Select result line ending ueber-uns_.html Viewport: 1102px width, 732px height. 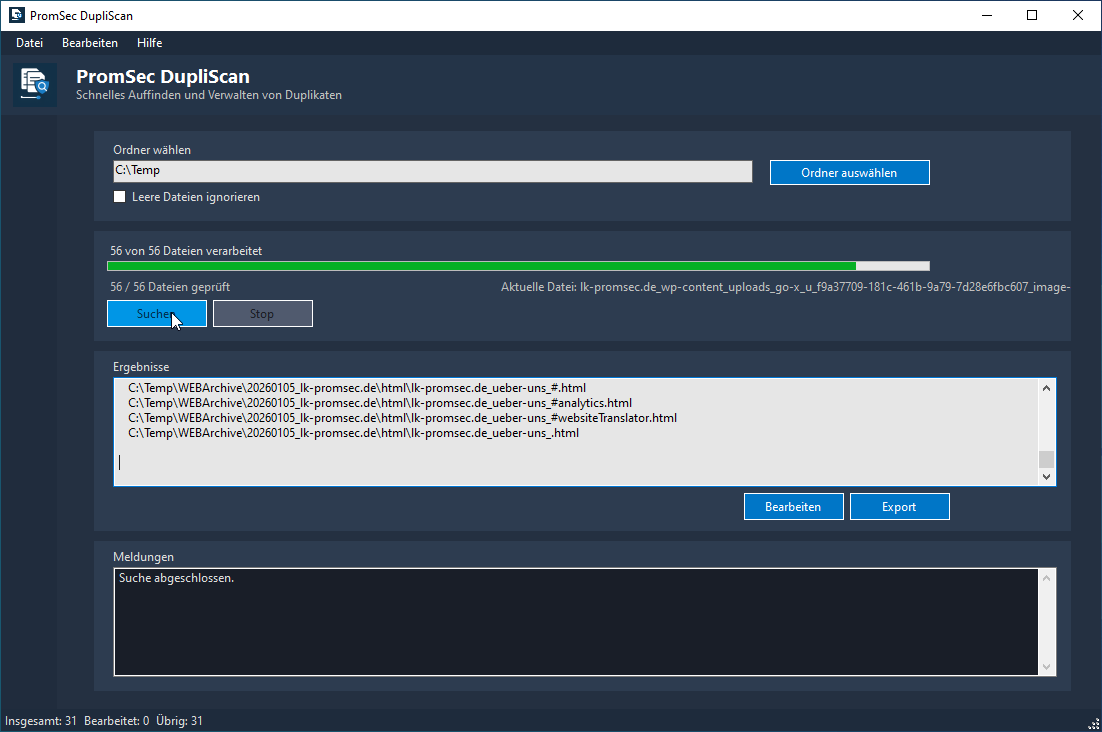point(354,433)
